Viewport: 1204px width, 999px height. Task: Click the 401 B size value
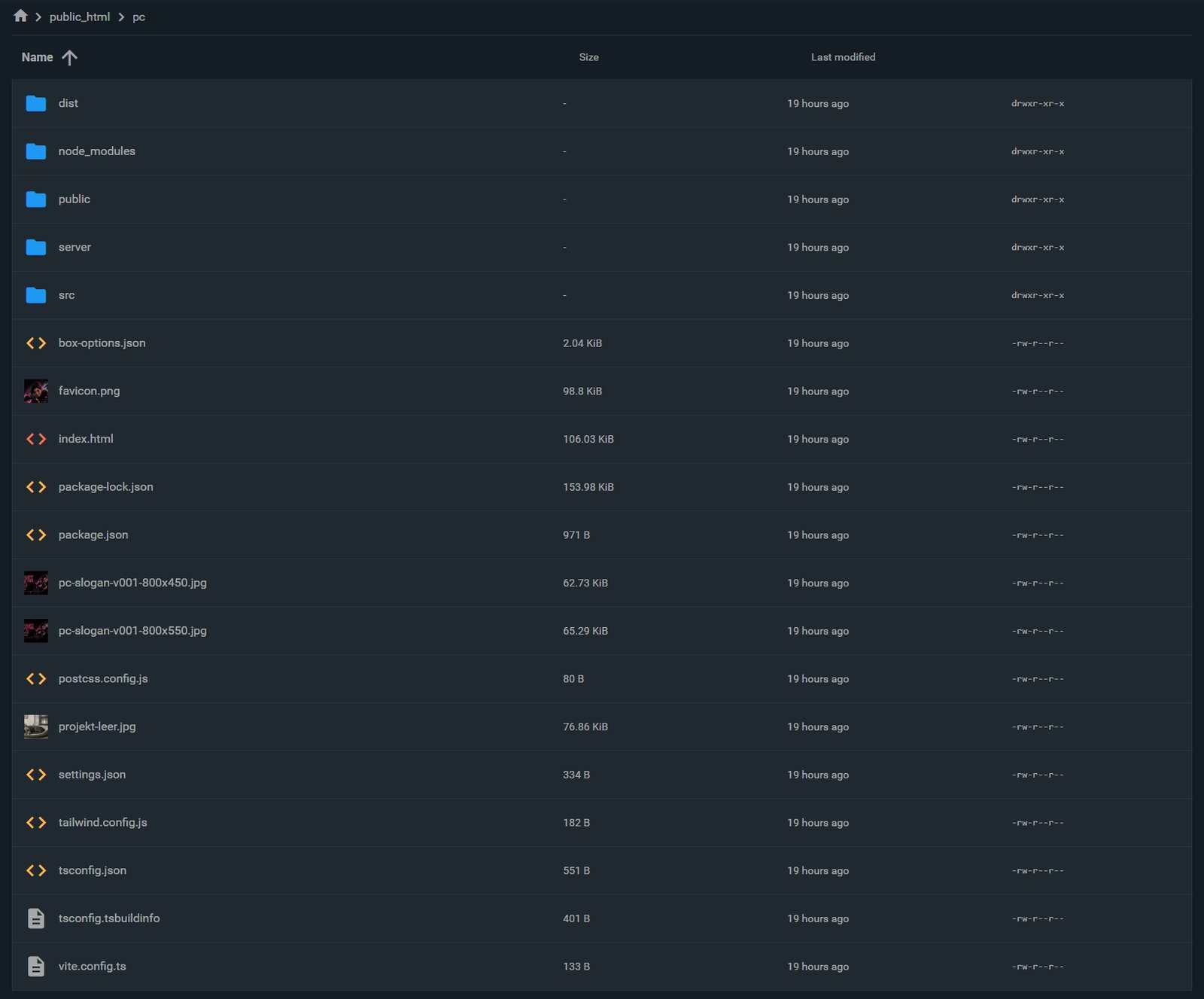[576, 918]
